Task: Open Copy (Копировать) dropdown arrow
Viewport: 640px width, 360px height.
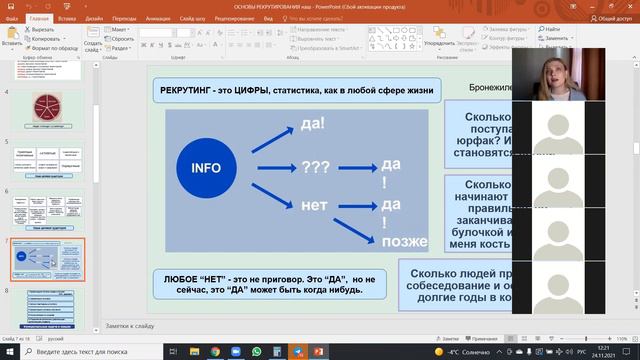Action: click(x=64, y=39)
